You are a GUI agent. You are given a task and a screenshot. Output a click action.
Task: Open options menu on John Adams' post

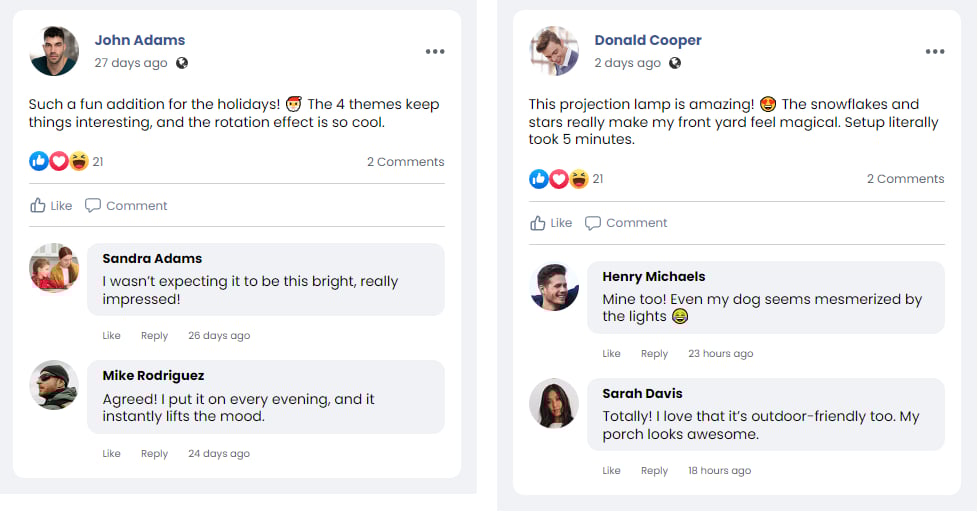click(434, 52)
